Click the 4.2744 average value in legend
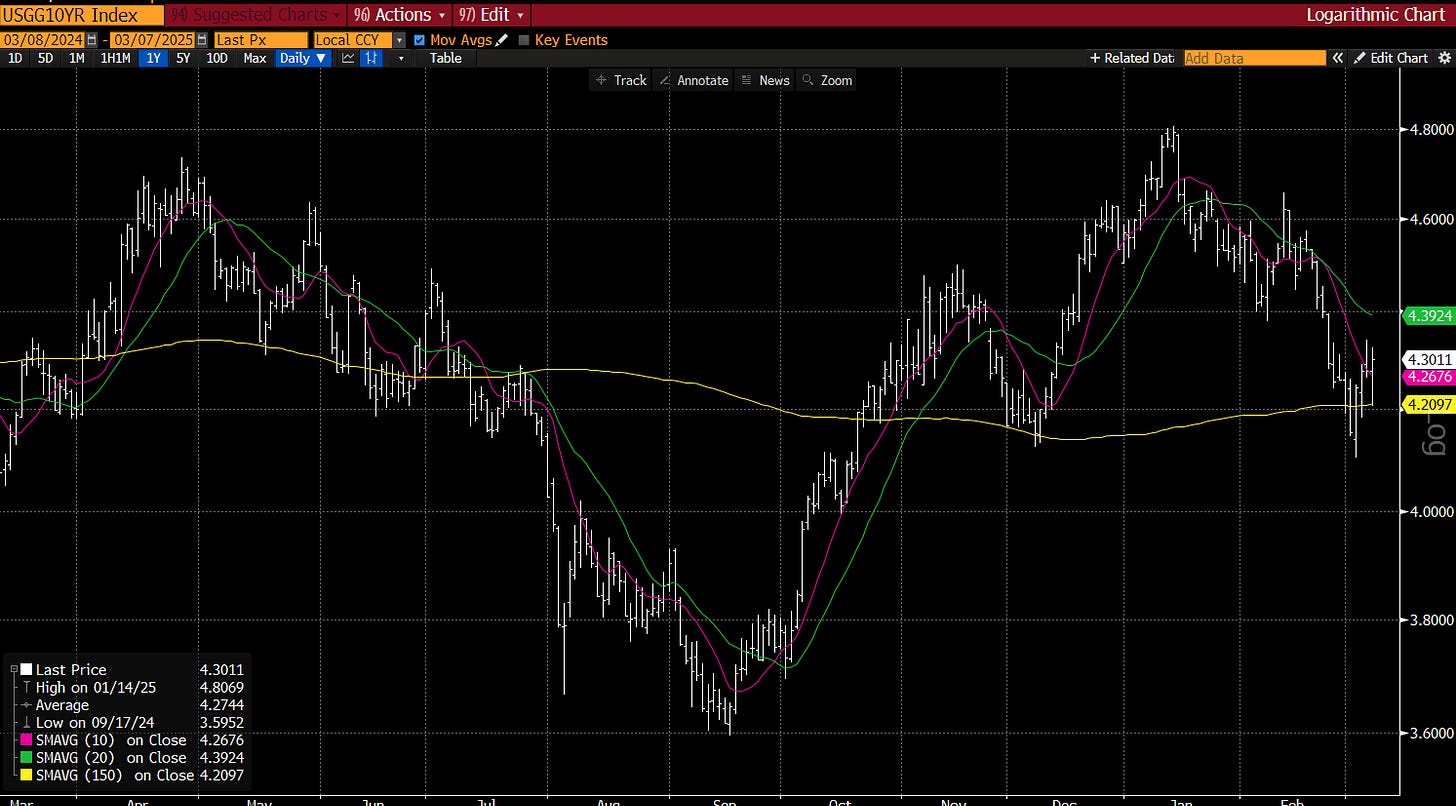 (x=221, y=705)
